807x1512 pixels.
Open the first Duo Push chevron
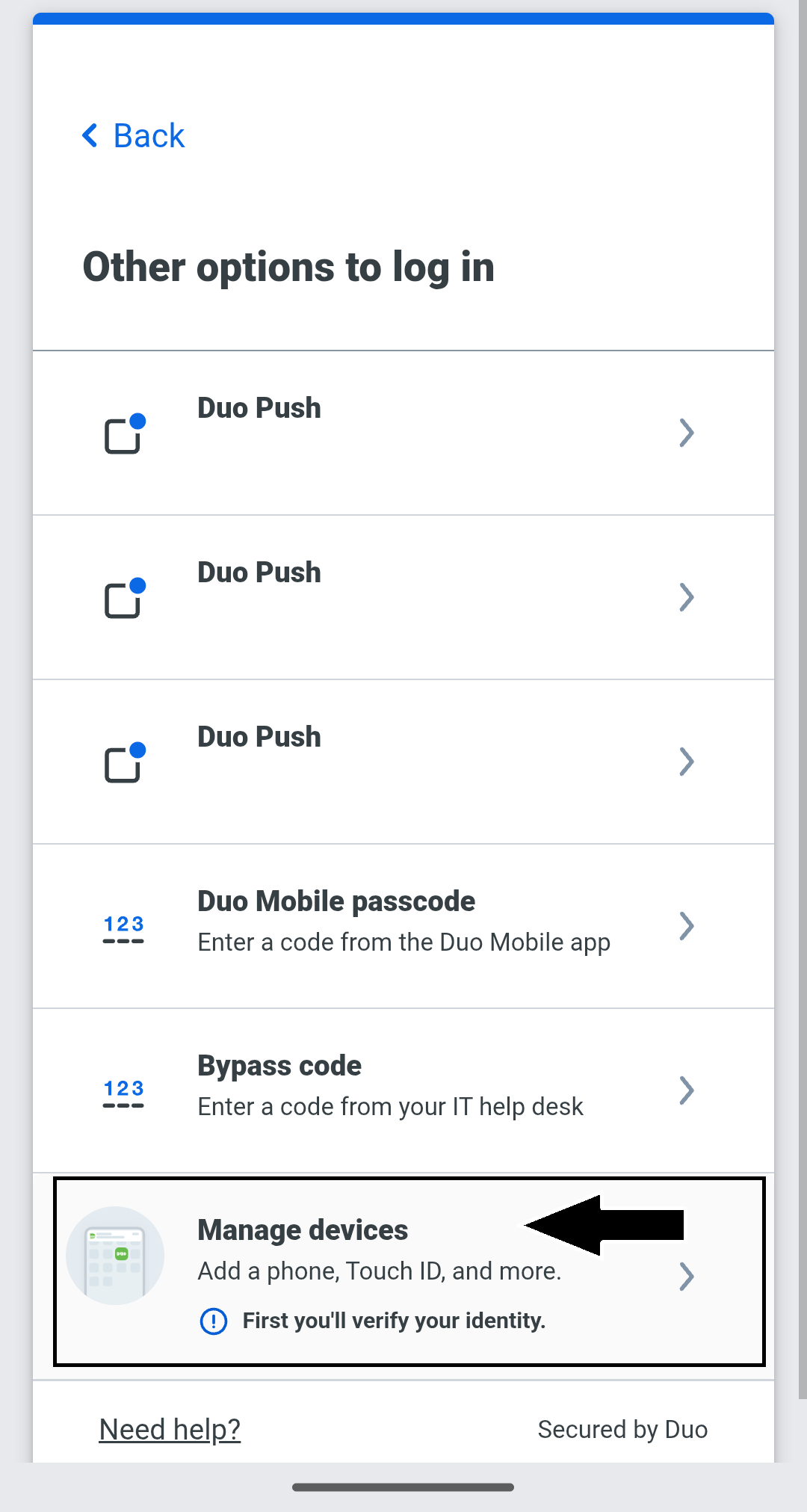pos(687,433)
